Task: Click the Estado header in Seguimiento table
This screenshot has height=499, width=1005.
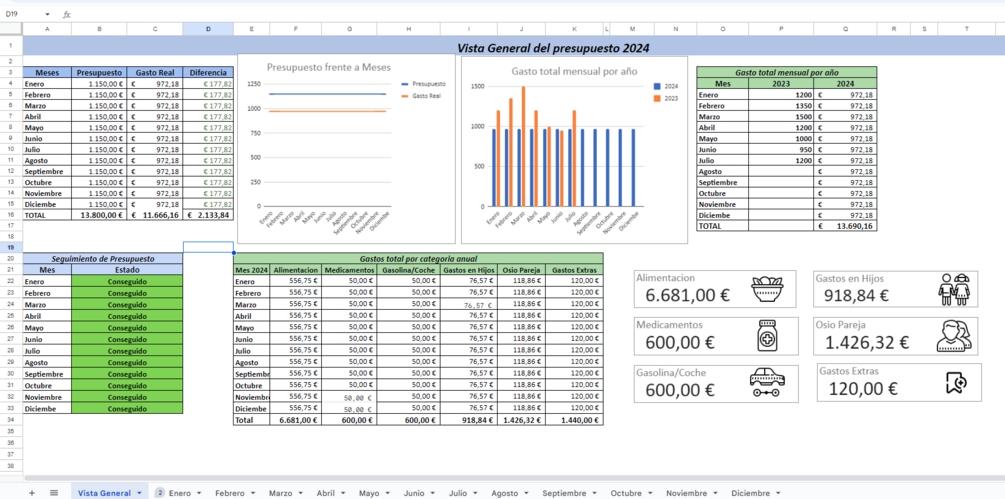Action: pos(127,270)
